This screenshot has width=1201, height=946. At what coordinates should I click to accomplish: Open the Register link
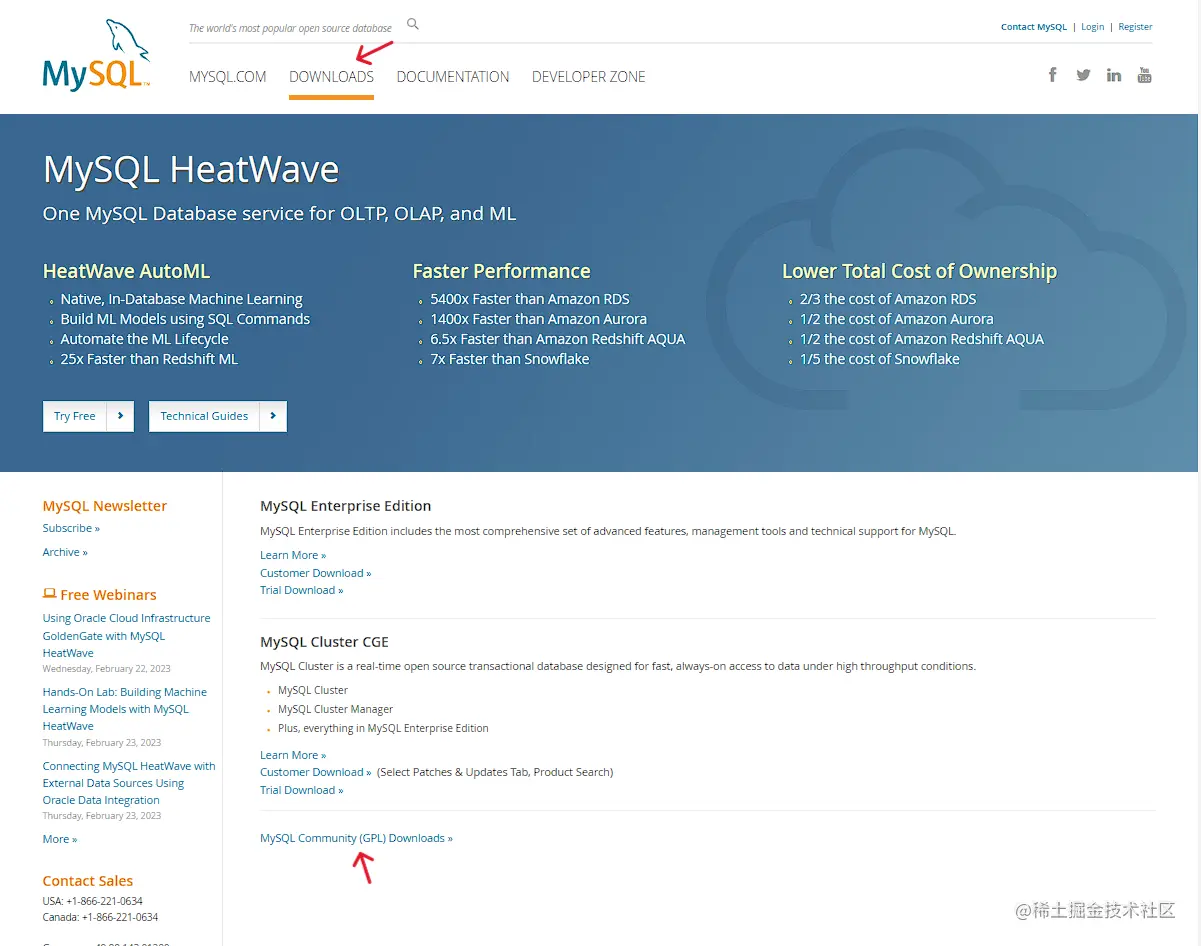click(1135, 27)
